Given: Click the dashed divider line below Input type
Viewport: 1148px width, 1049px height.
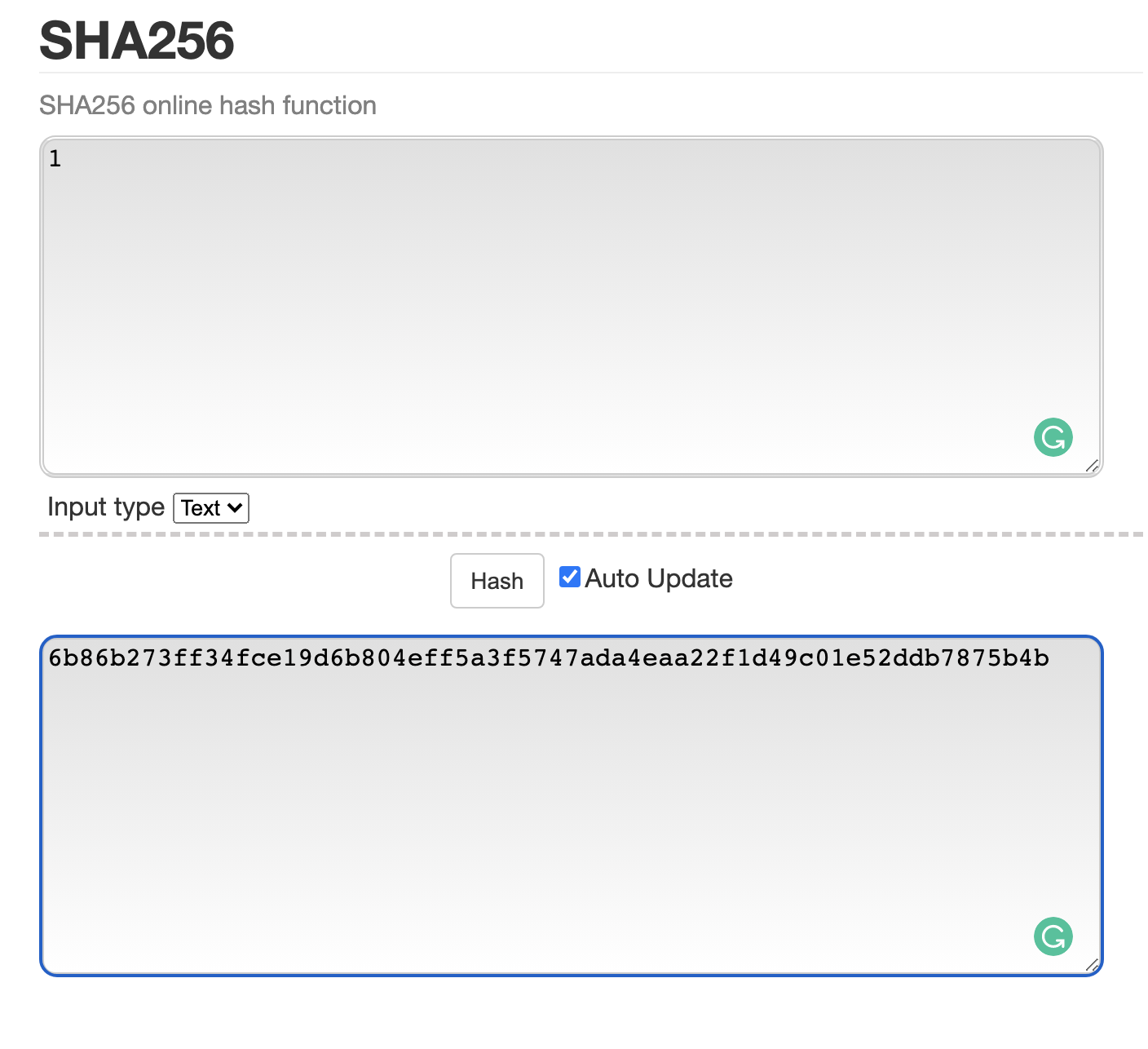Looking at the screenshot, I should coord(590,534).
